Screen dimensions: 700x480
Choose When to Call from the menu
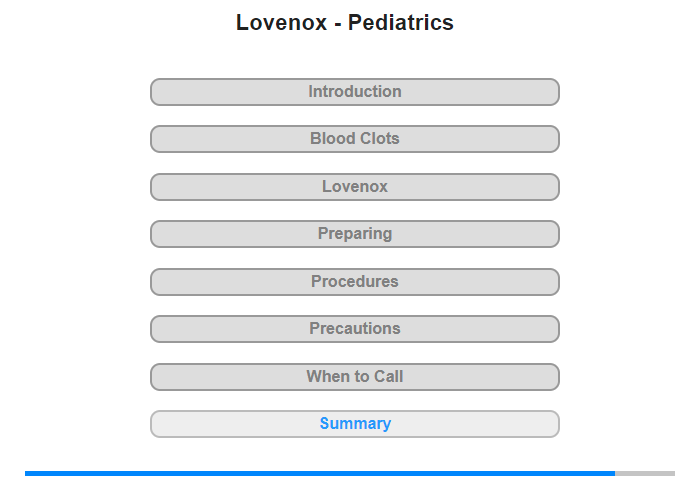click(354, 377)
